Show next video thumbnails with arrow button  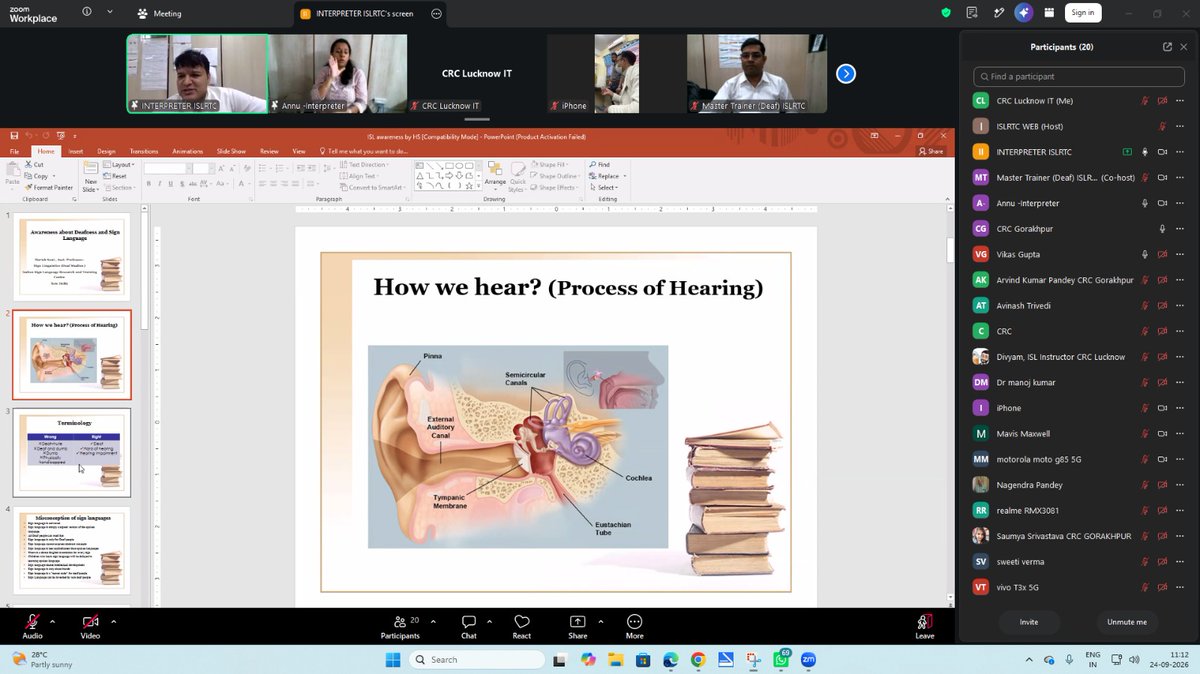[x=846, y=73]
